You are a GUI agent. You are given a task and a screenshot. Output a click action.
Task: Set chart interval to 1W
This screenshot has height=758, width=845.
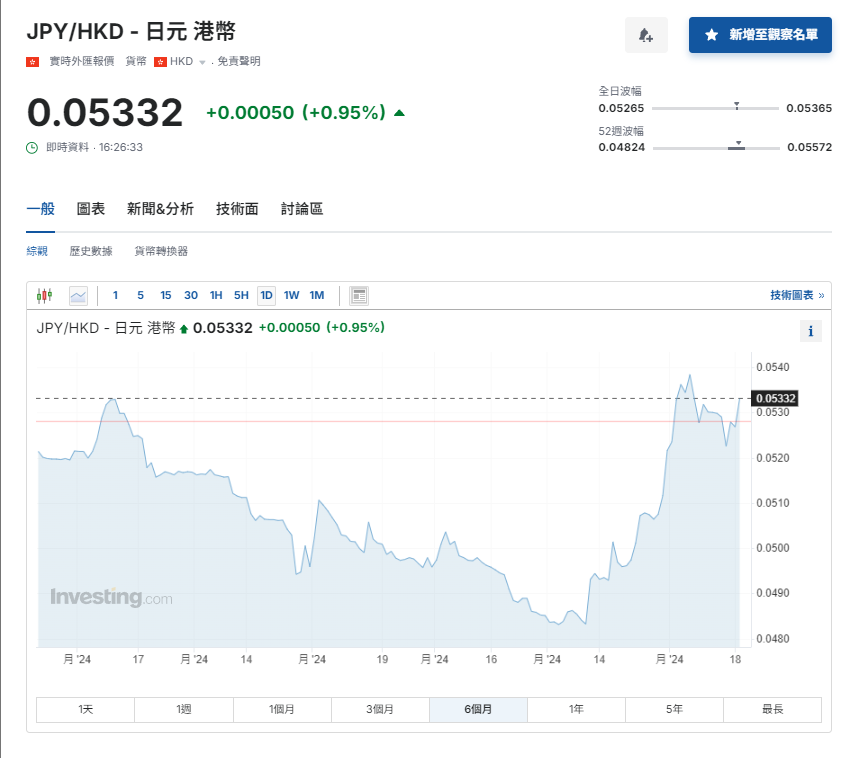tap(291, 295)
